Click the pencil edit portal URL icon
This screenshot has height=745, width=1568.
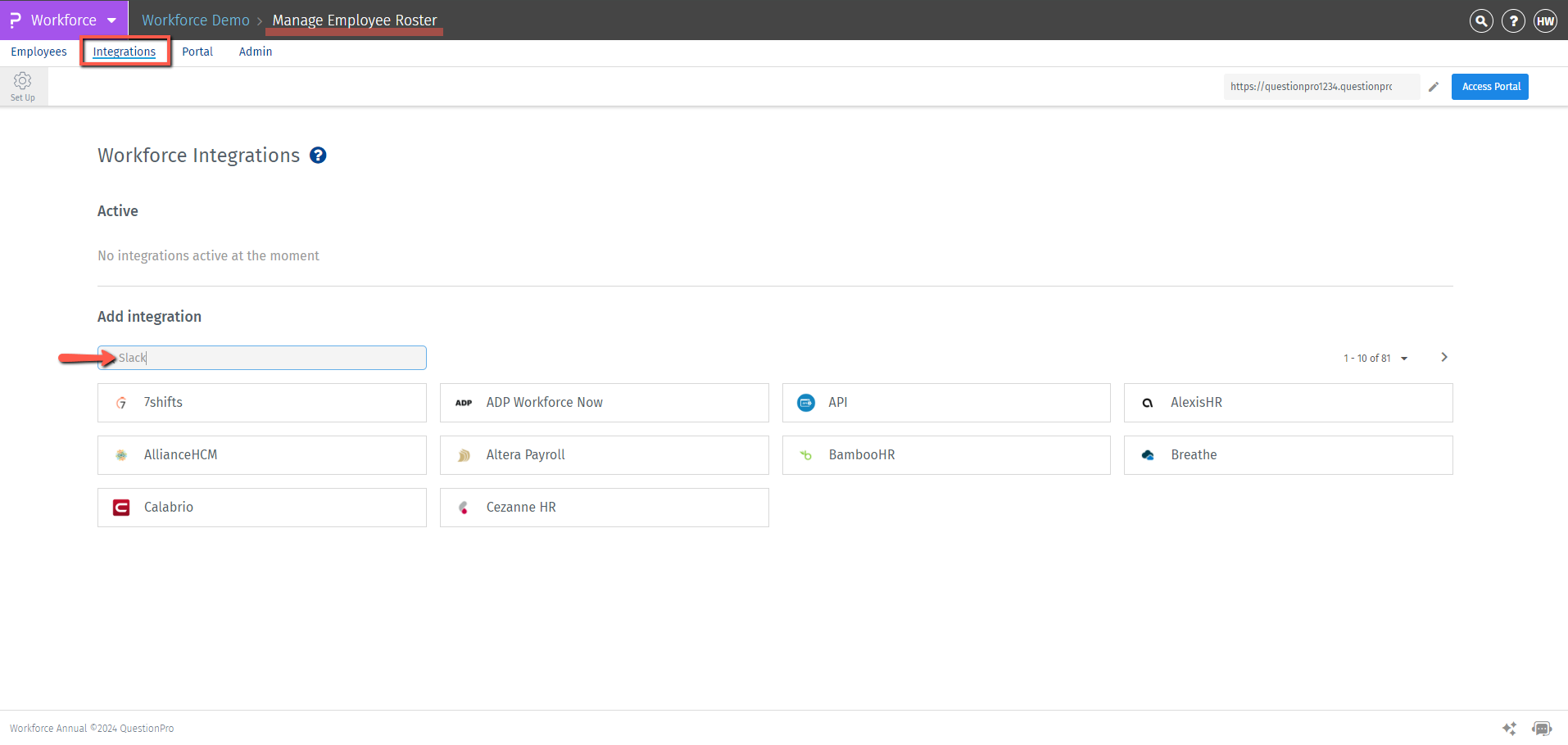coord(1434,87)
